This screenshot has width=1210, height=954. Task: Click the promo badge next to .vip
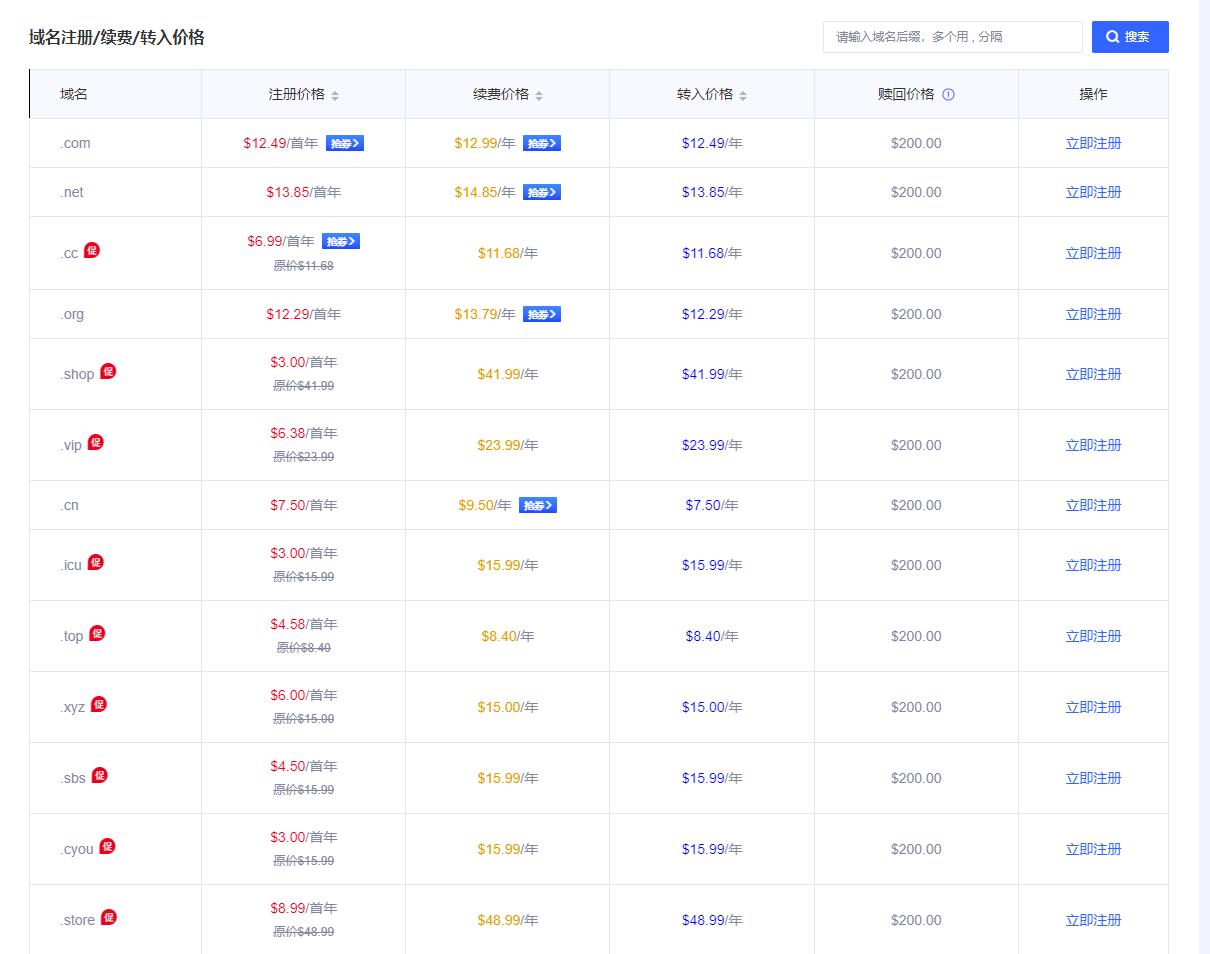[96, 442]
